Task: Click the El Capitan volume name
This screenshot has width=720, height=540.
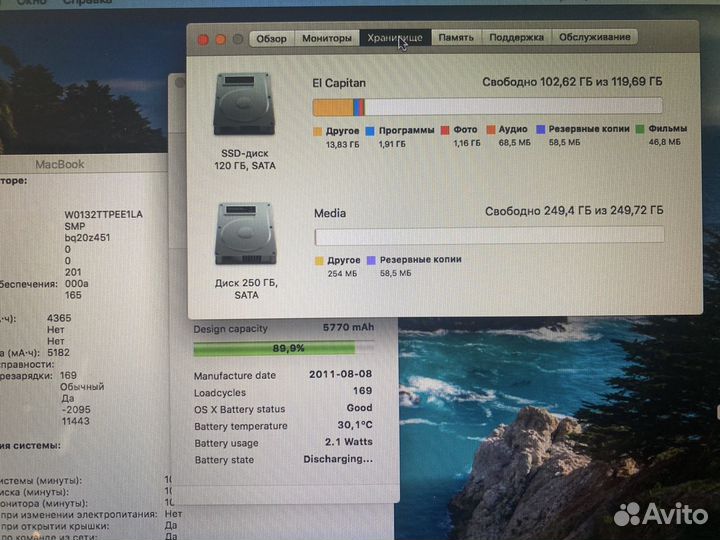Action: pos(339,83)
